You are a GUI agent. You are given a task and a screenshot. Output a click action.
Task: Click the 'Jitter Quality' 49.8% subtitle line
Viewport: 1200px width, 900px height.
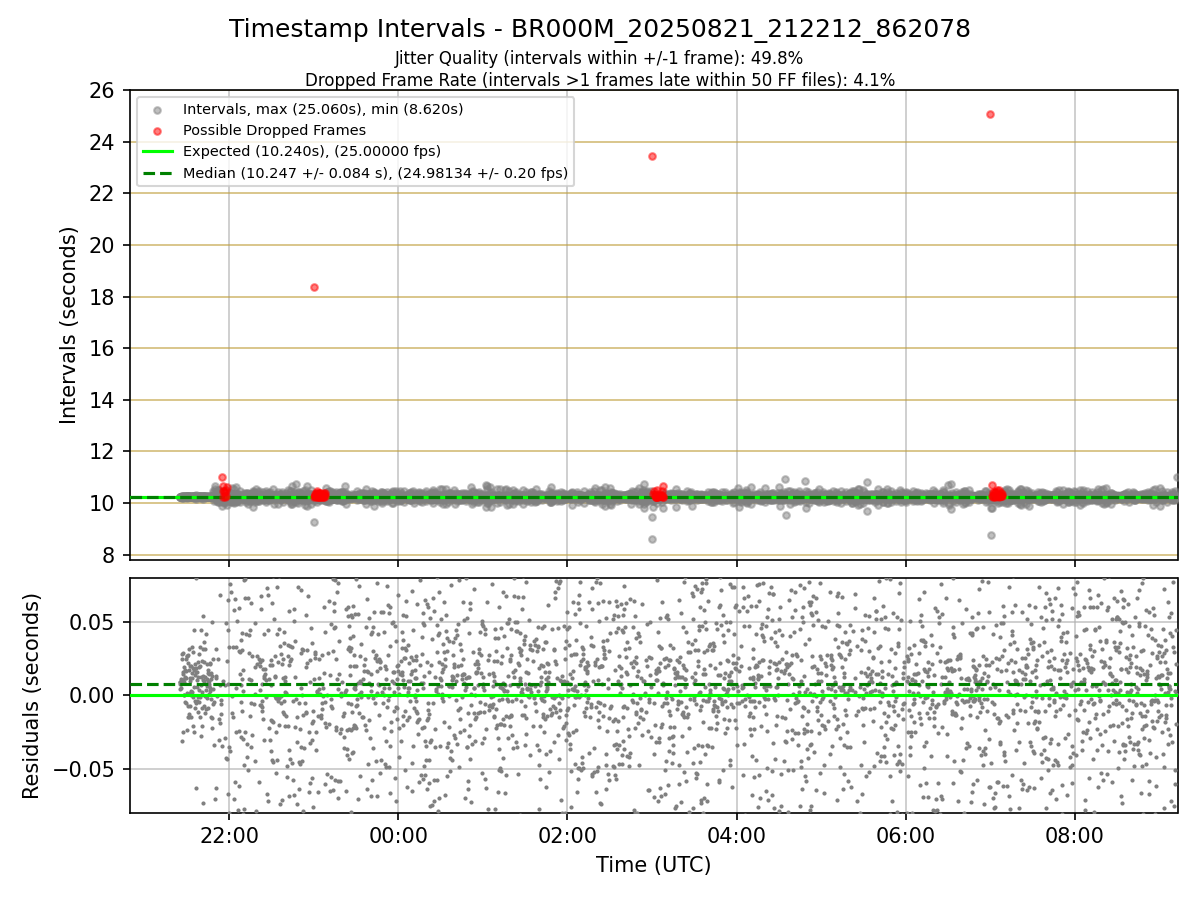(599, 58)
